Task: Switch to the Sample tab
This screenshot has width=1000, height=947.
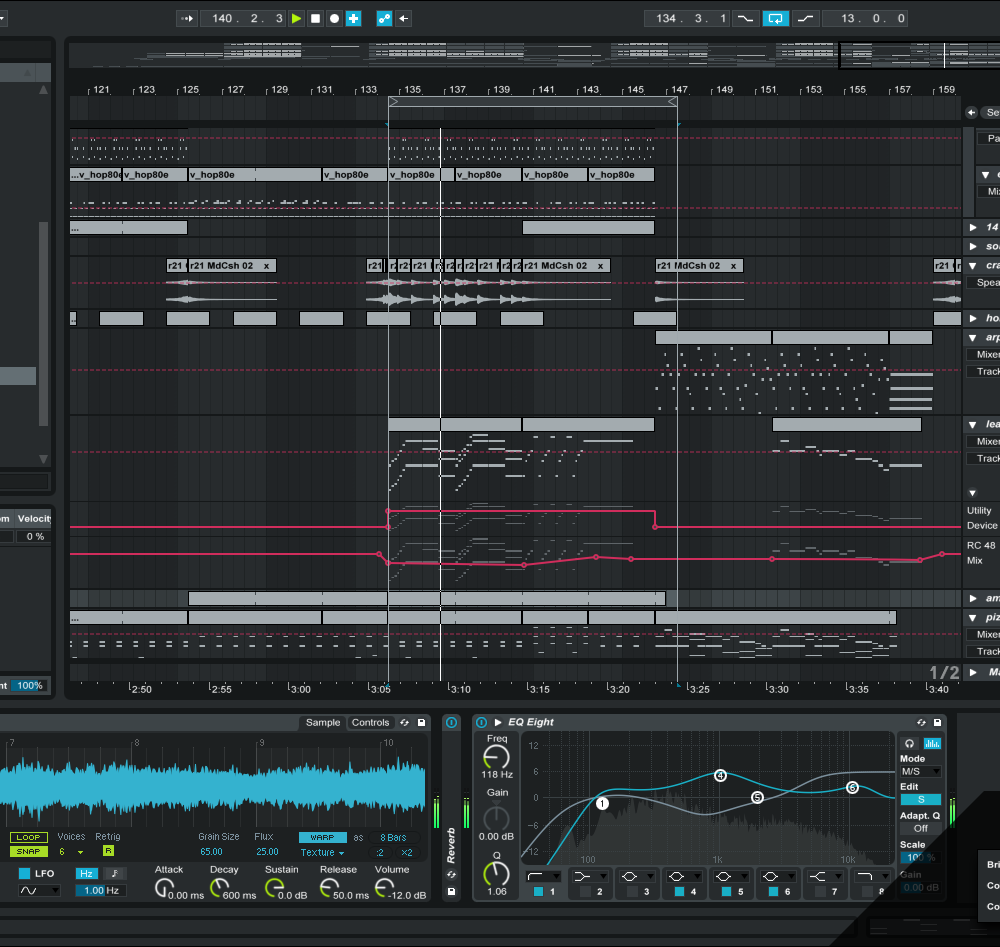Action: pos(323,723)
